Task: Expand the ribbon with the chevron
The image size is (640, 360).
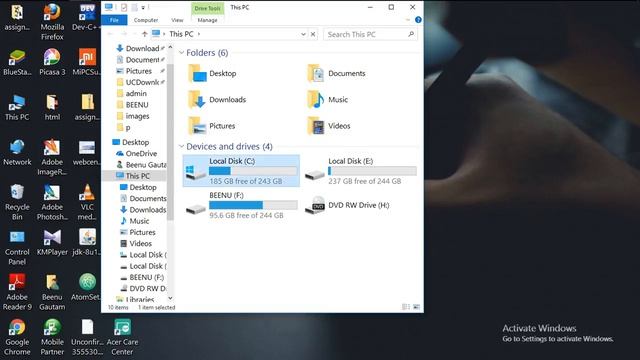Action: (408, 20)
